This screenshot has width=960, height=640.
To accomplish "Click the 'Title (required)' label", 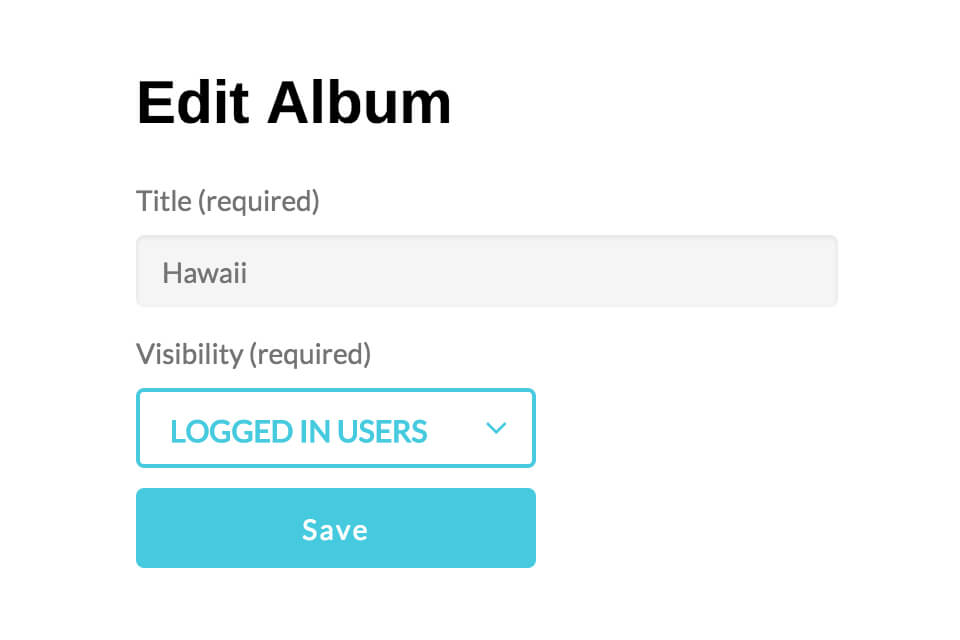I will pyautogui.click(x=227, y=201).
